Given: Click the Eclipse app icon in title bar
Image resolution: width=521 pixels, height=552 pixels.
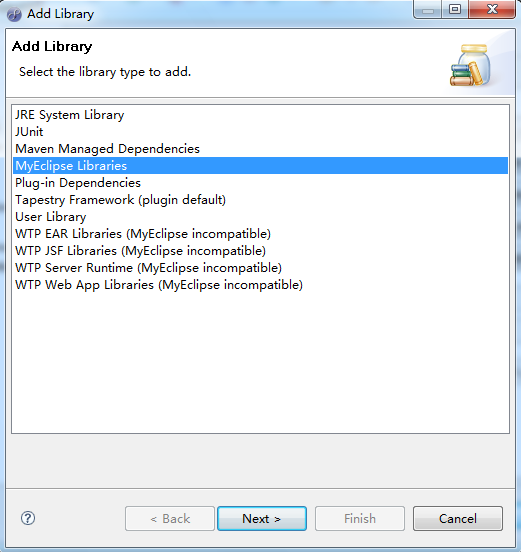Looking at the screenshot, I should [x=14, y=14].
